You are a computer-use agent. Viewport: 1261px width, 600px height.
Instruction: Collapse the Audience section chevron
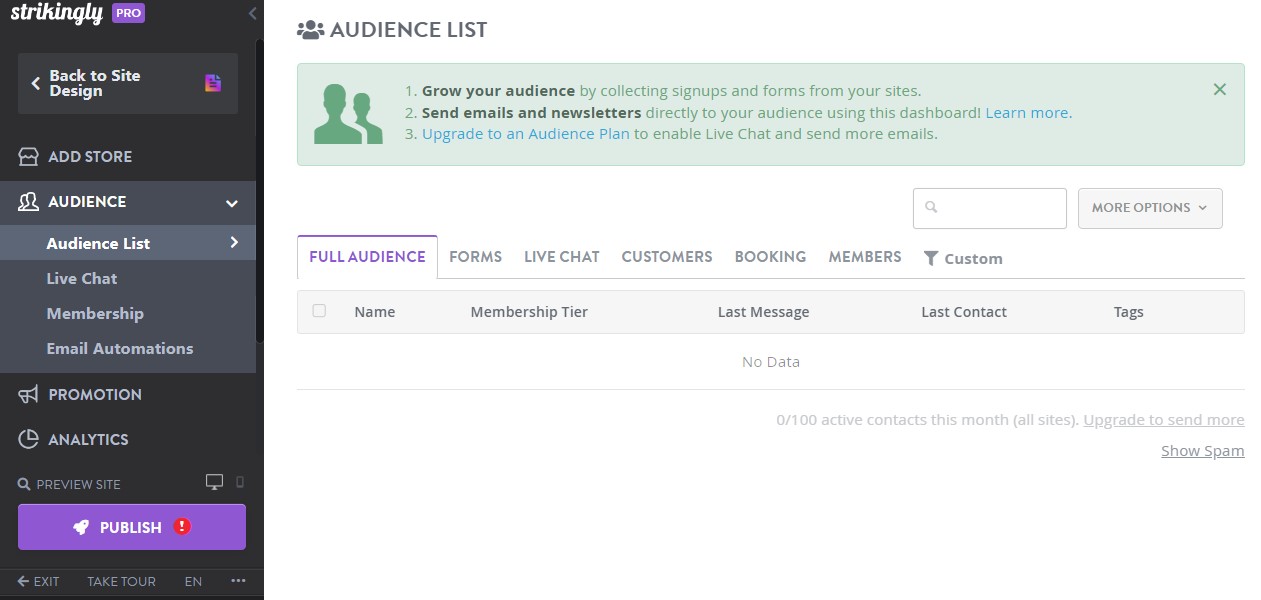[x=233, y=202]
